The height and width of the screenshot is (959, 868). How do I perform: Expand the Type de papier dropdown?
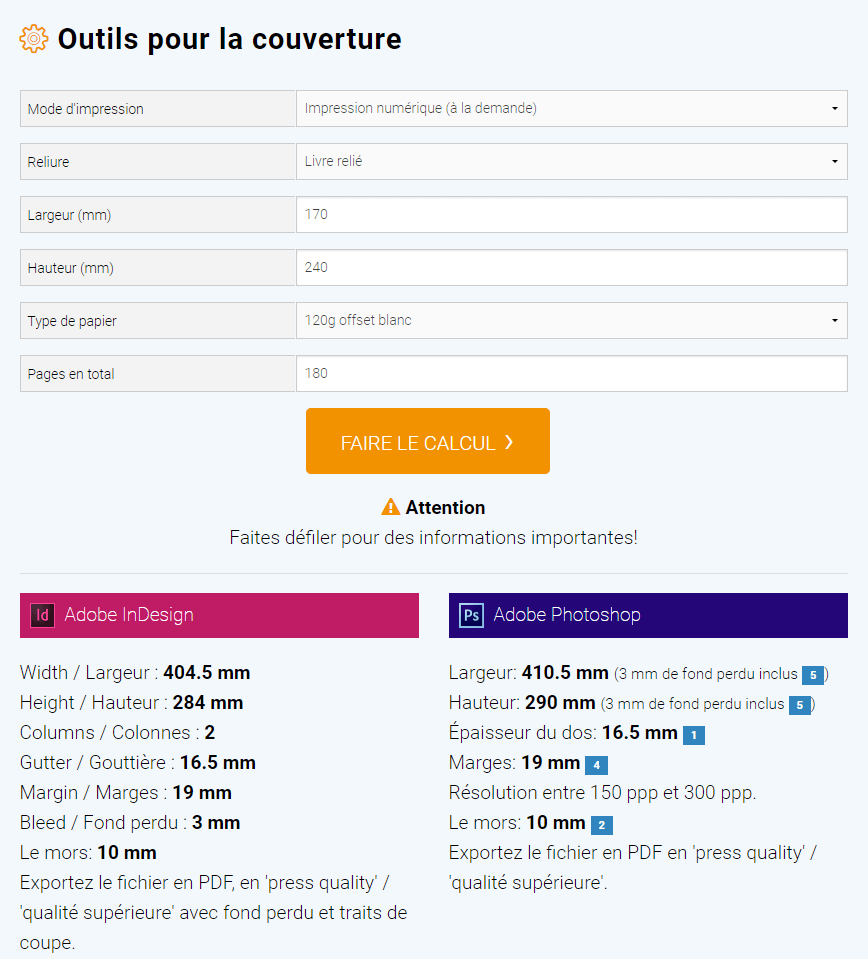(x=571, y=321)
